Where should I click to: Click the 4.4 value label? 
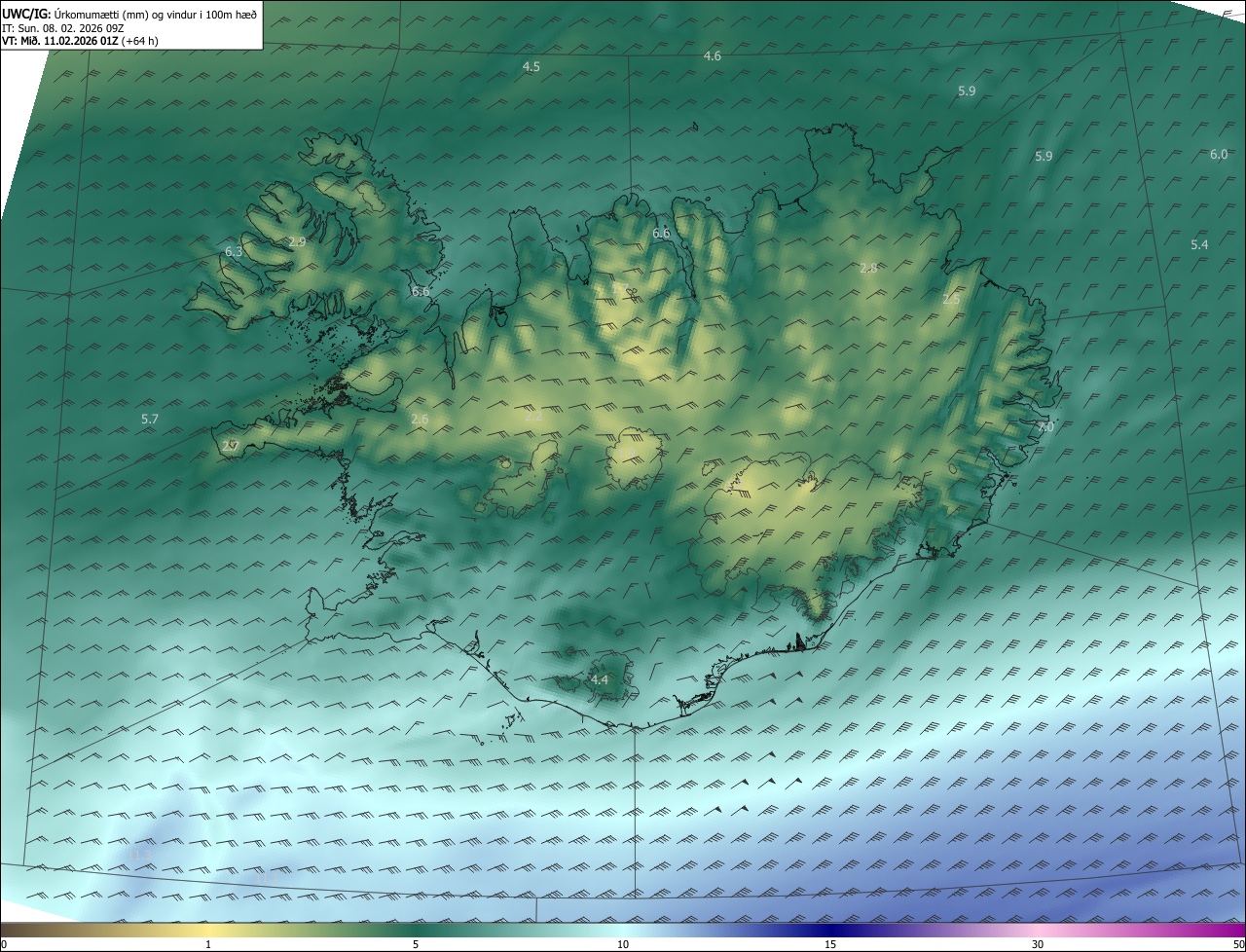point(600,680)
